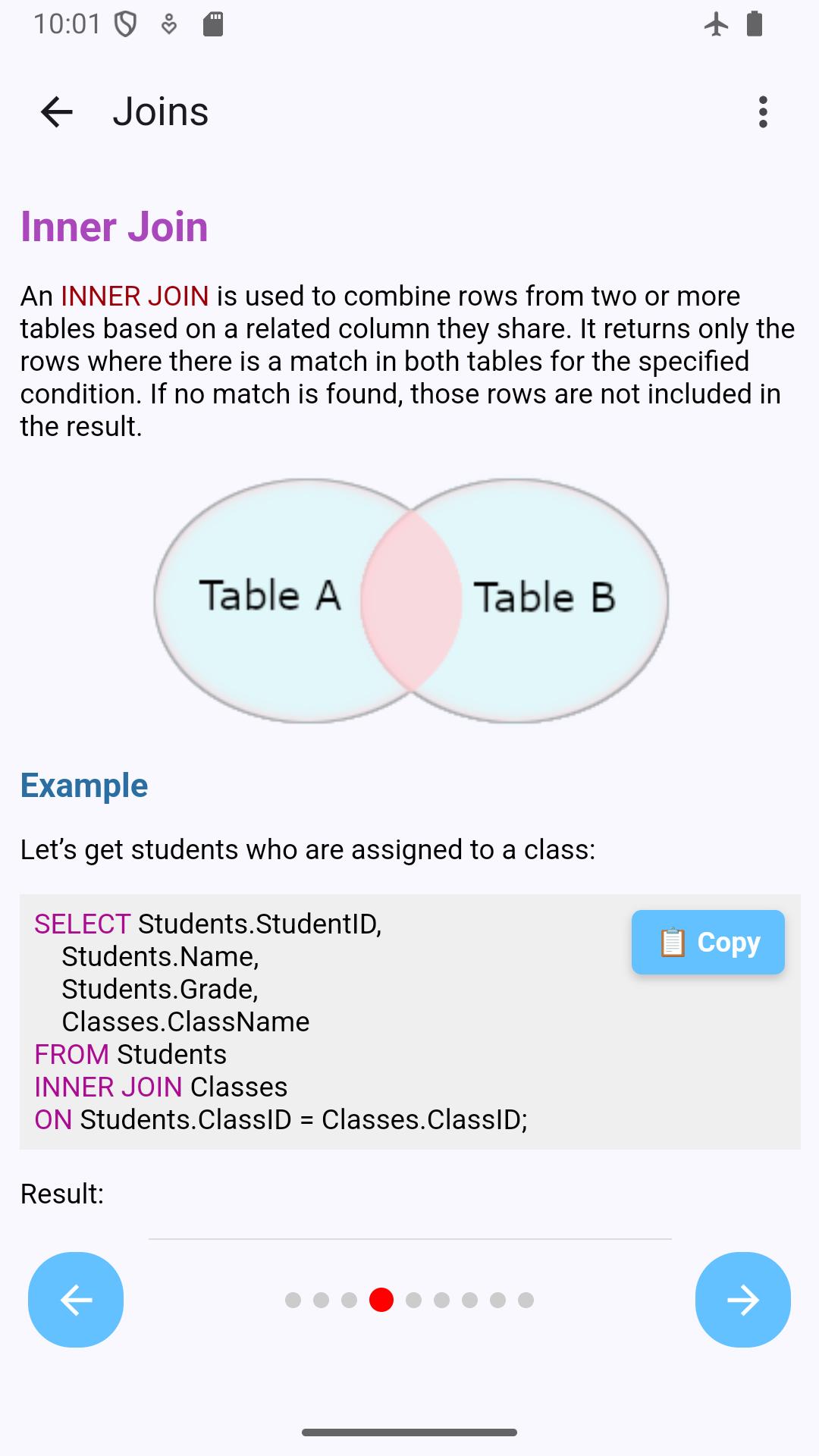Select the second page indicator dot
Viewport: 819px width, 1456px height.
pyautogui.click(x=321, y=1301)
